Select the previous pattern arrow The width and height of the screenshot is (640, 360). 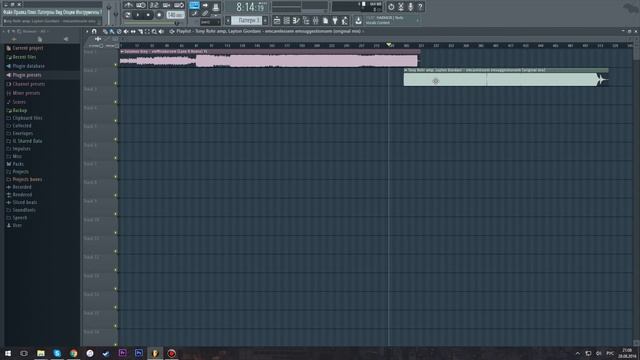coord(228,20)
